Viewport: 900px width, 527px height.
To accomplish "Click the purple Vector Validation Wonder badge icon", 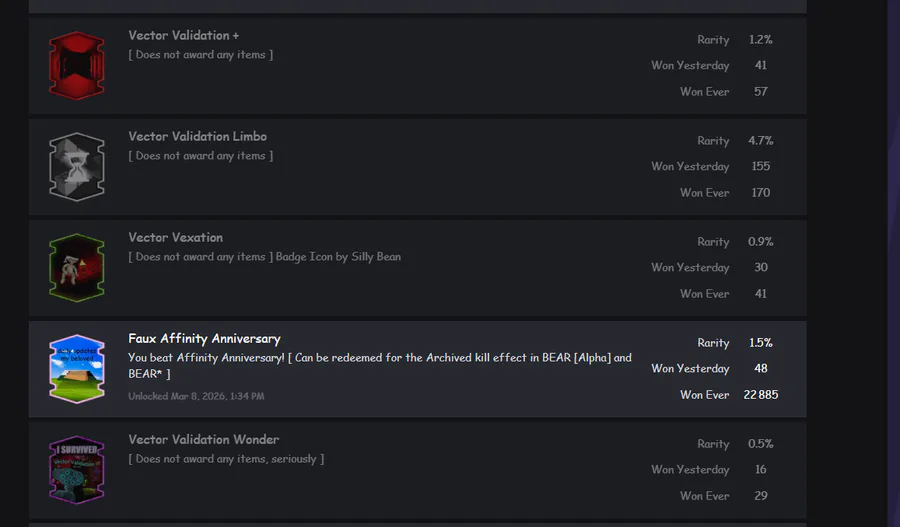I will [77, 470].
